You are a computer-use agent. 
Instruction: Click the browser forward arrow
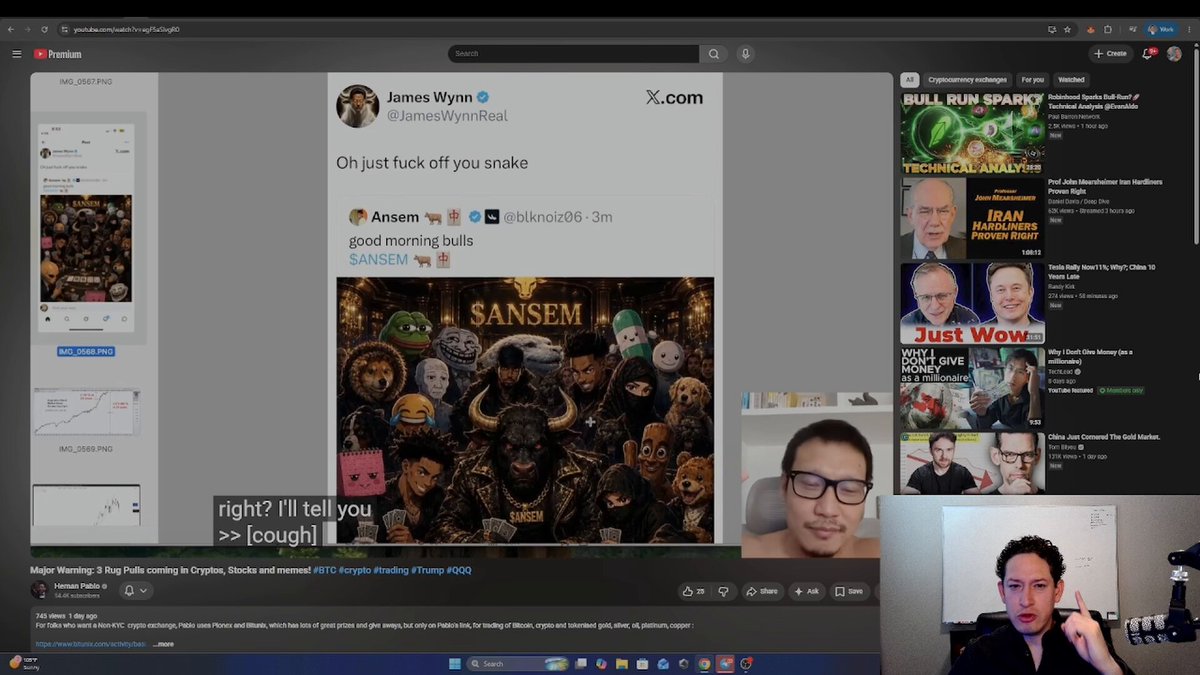[x=28, y=29]
